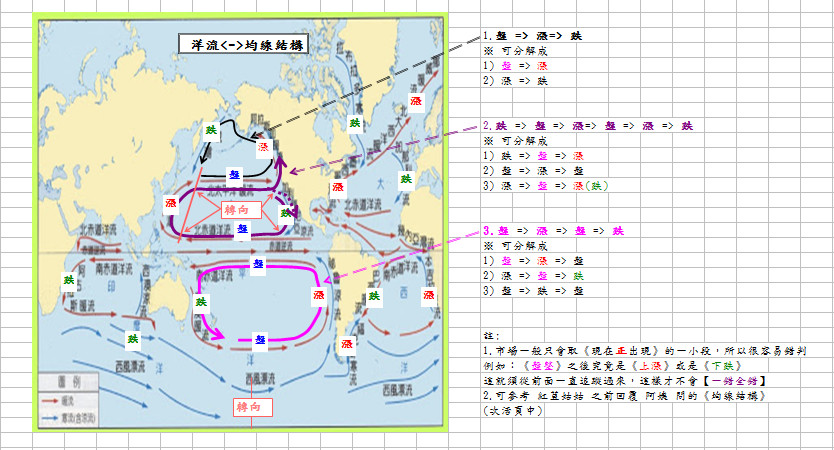Click the pink heading '3. 盤 => 漲 => 盤 => 跌'
This screenshot has width=834, height=450.
click(553, 231)
